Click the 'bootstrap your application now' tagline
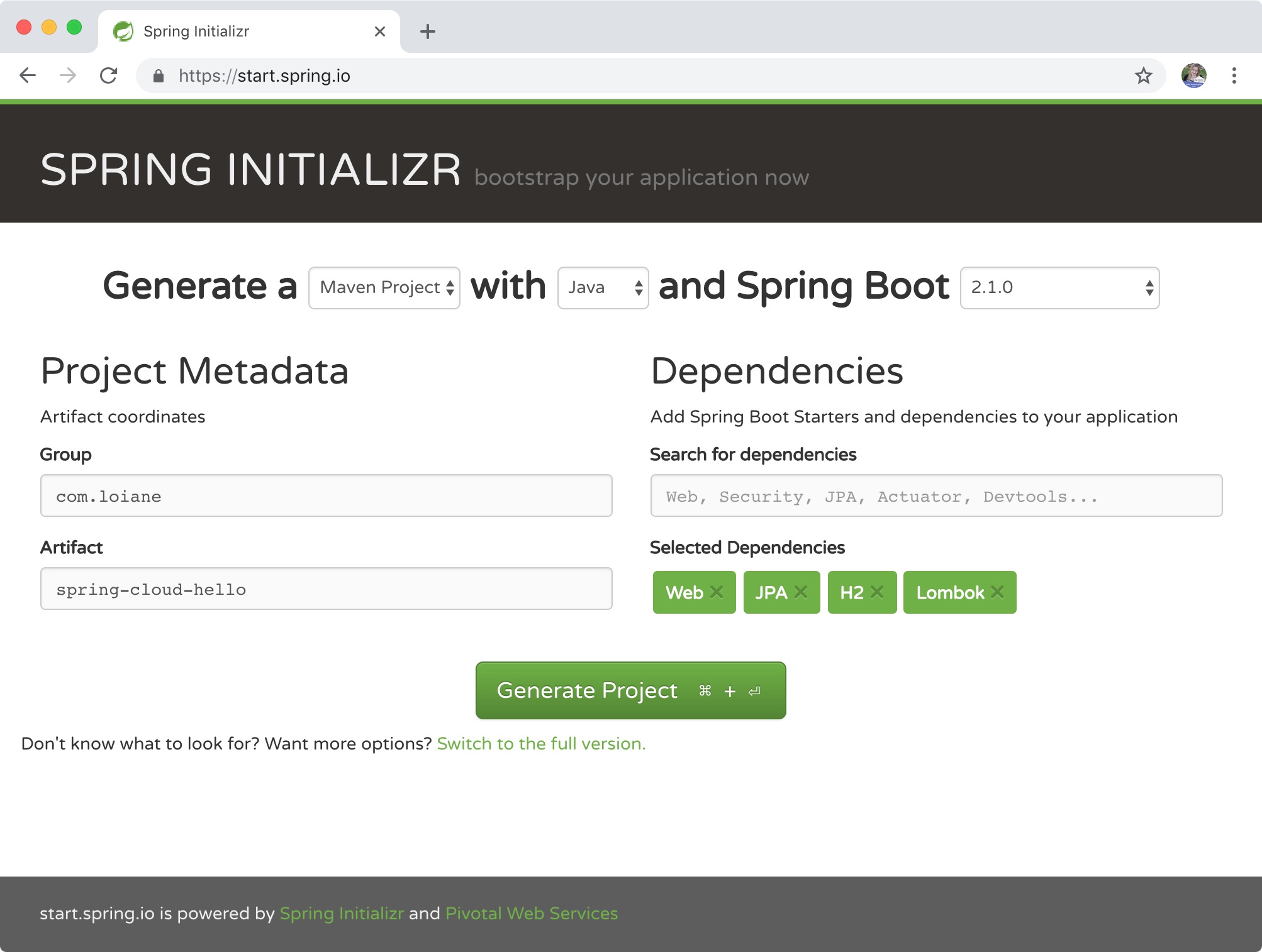The width and height of the screenshot is (1262, 952). tap(642, 178)
